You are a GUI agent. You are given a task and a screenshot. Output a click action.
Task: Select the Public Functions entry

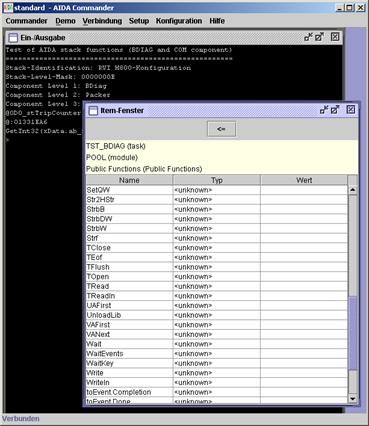tap(222, 169)
